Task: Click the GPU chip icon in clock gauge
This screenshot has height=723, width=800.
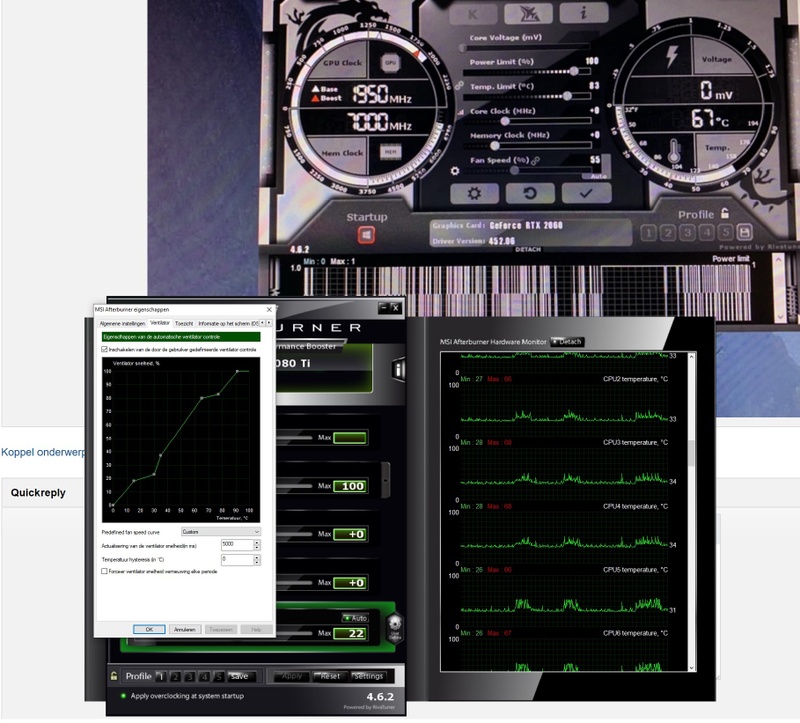Action: tap(390, 63)
